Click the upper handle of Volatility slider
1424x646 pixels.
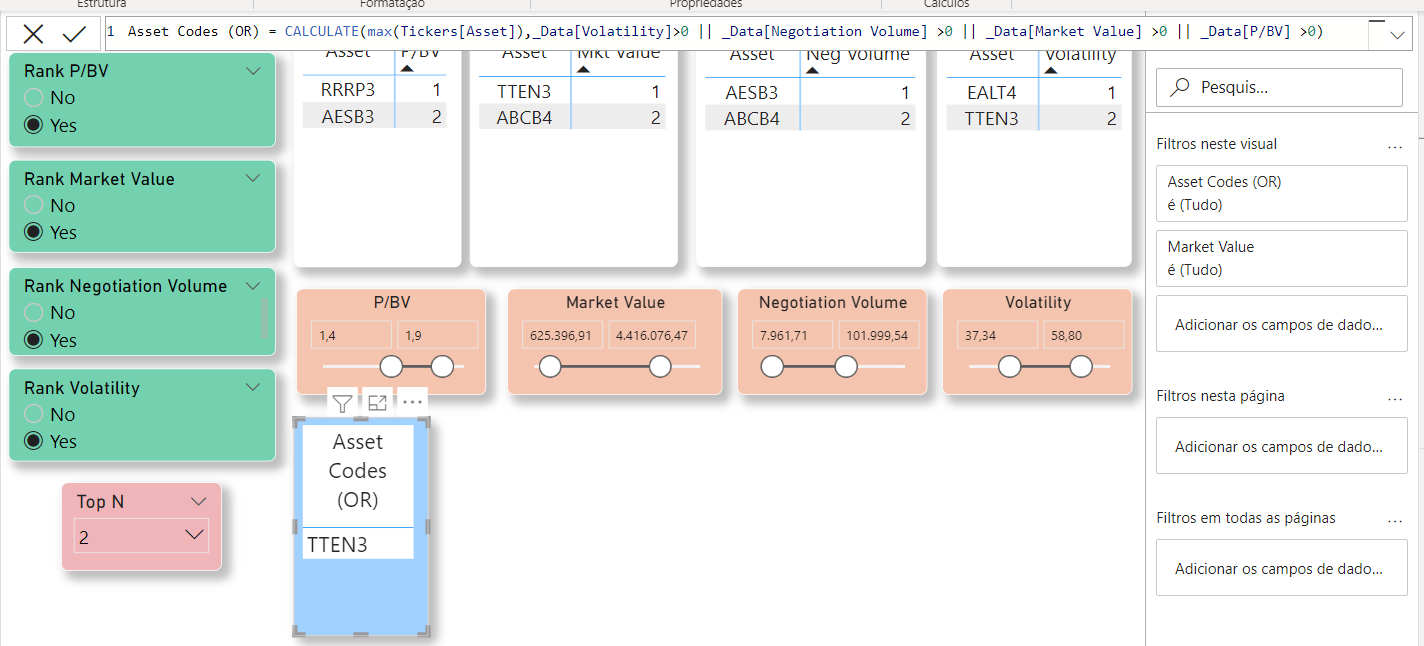1080,367
